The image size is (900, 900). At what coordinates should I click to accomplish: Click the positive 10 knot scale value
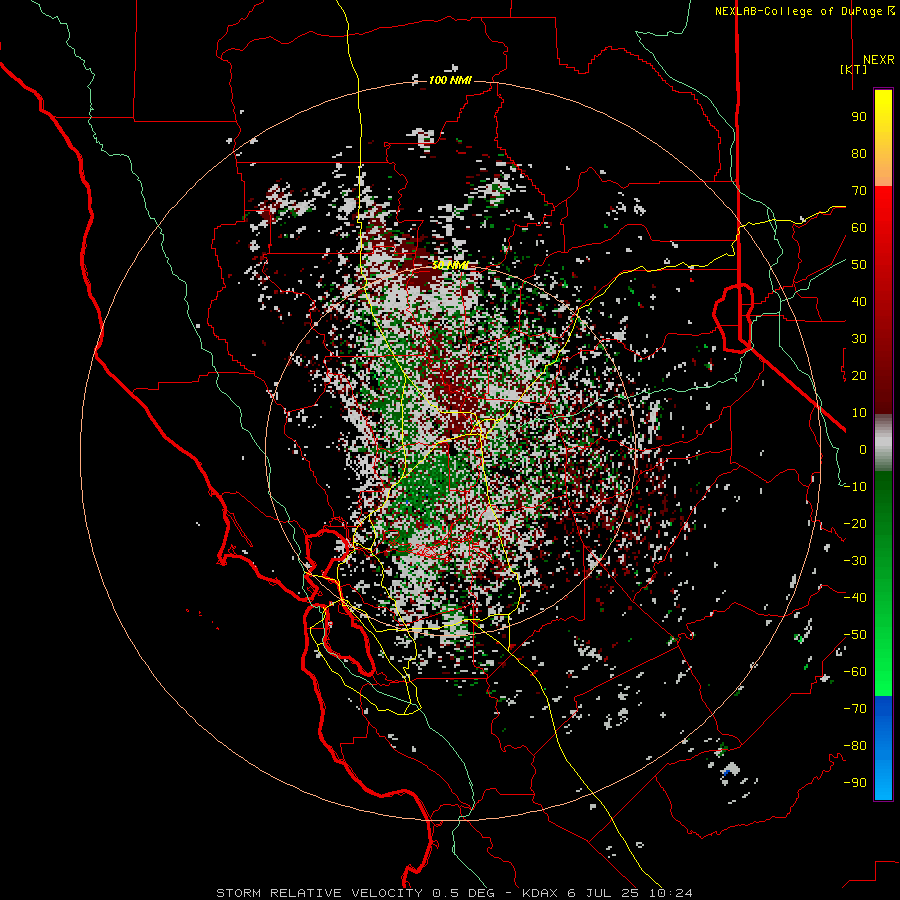[859, 413]
